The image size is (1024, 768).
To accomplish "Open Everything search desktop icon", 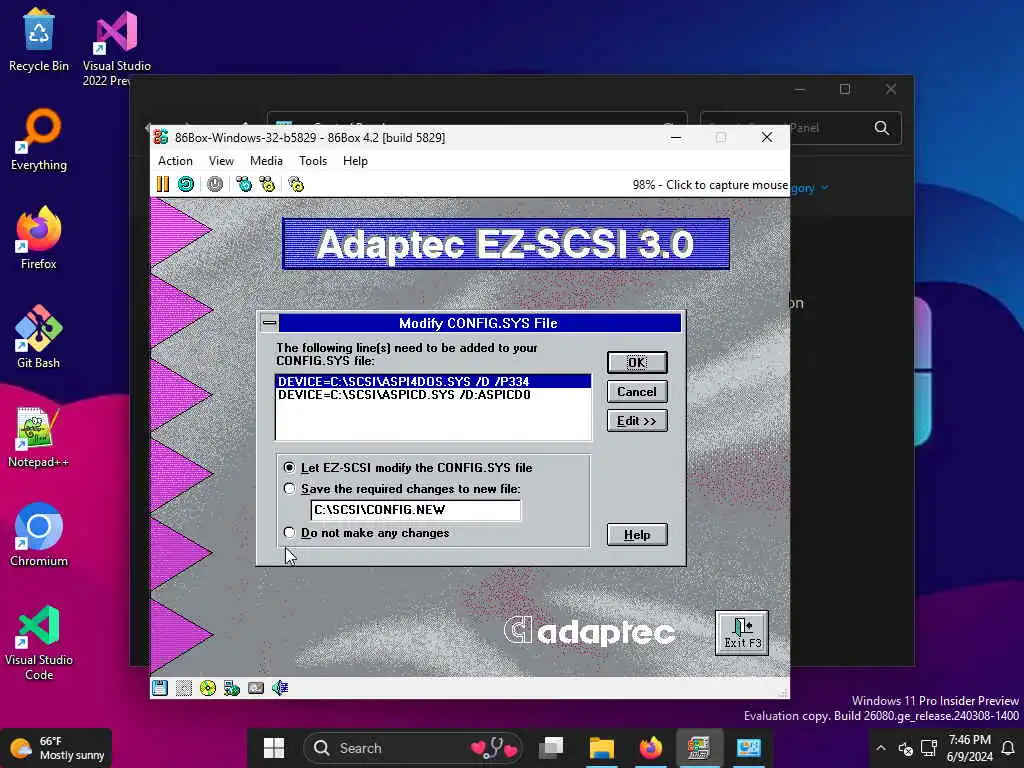I will coord(39,140).
